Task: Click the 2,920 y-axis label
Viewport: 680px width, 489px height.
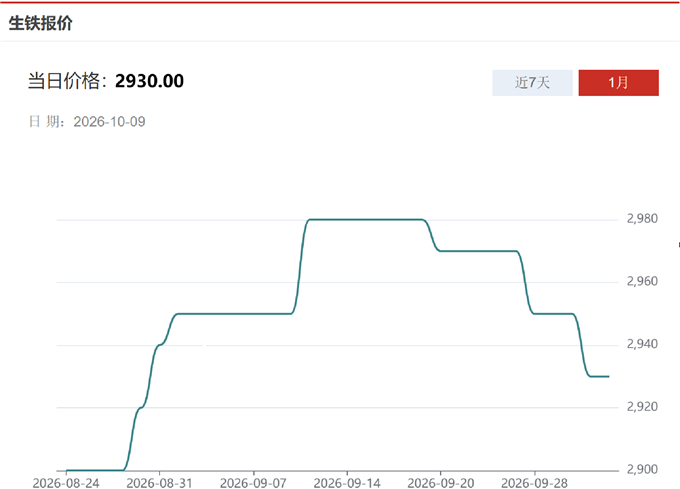Action: pos(642,407)
